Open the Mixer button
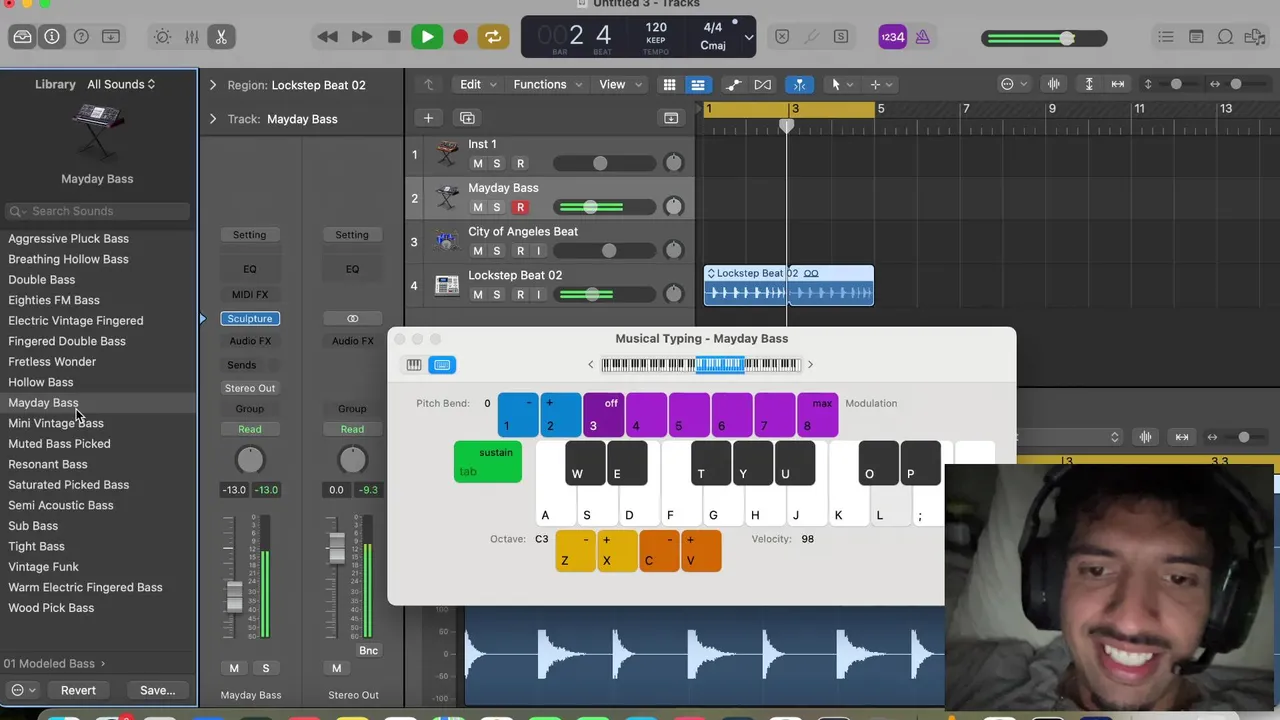The height and width of the screenshot is (720, 1280). tap(192, 37)
